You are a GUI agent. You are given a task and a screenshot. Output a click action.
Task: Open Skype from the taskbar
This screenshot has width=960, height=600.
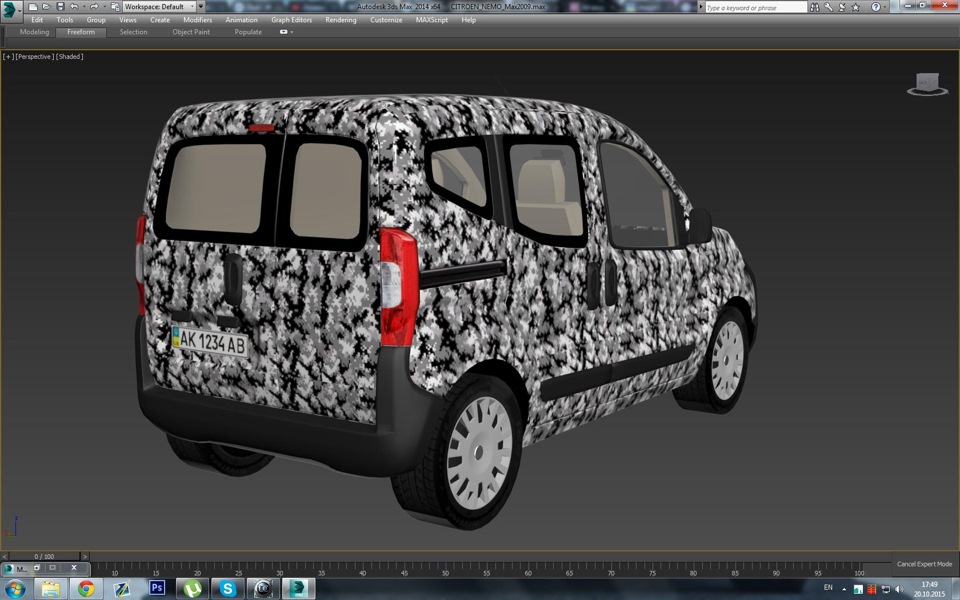coord(228,589)
